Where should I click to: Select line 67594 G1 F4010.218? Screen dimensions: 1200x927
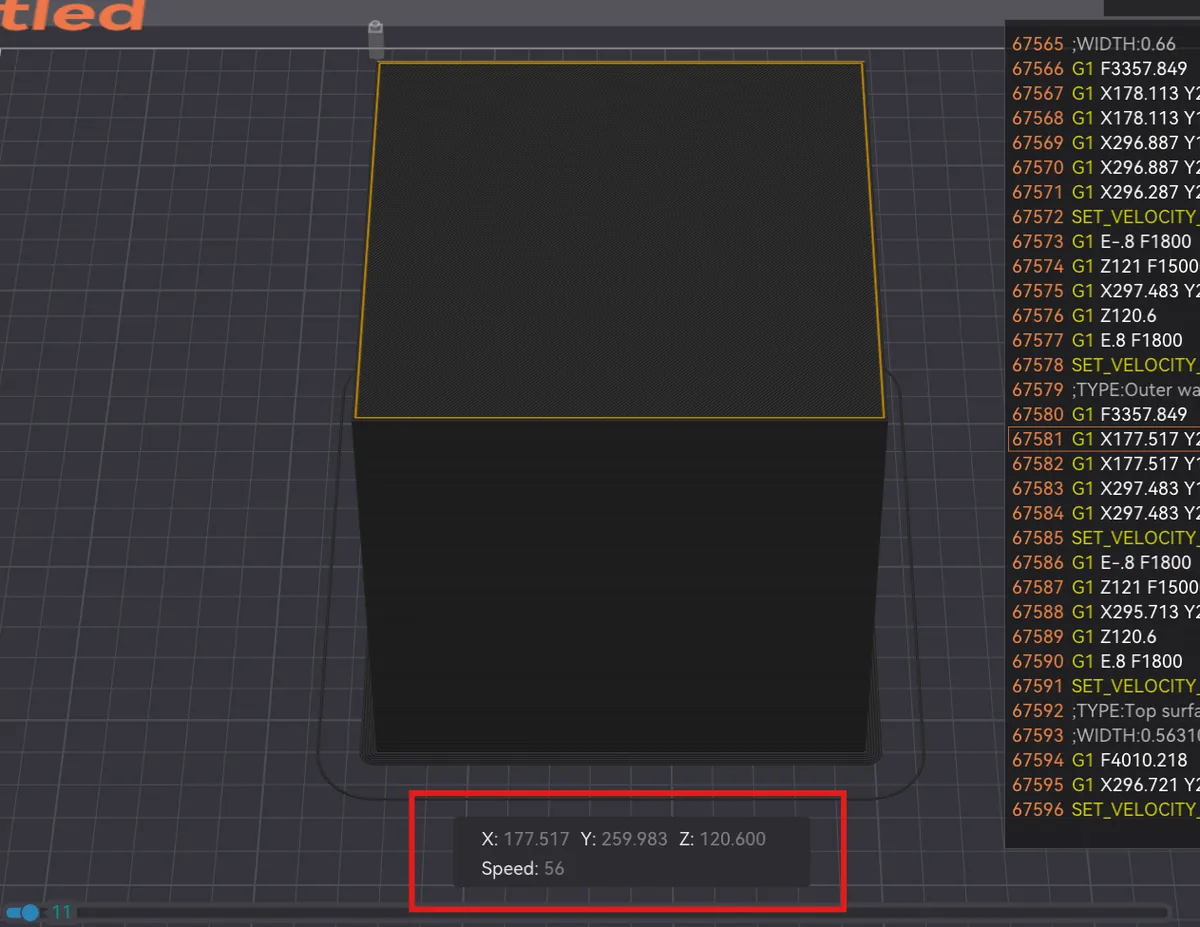pos(1104,760)
